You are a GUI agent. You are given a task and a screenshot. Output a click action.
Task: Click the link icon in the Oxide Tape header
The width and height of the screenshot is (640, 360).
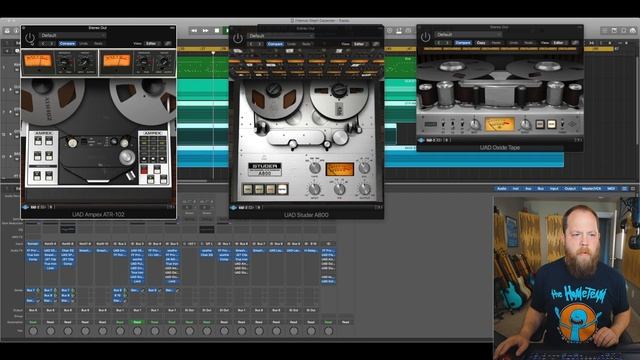click(x=575, y=42)
